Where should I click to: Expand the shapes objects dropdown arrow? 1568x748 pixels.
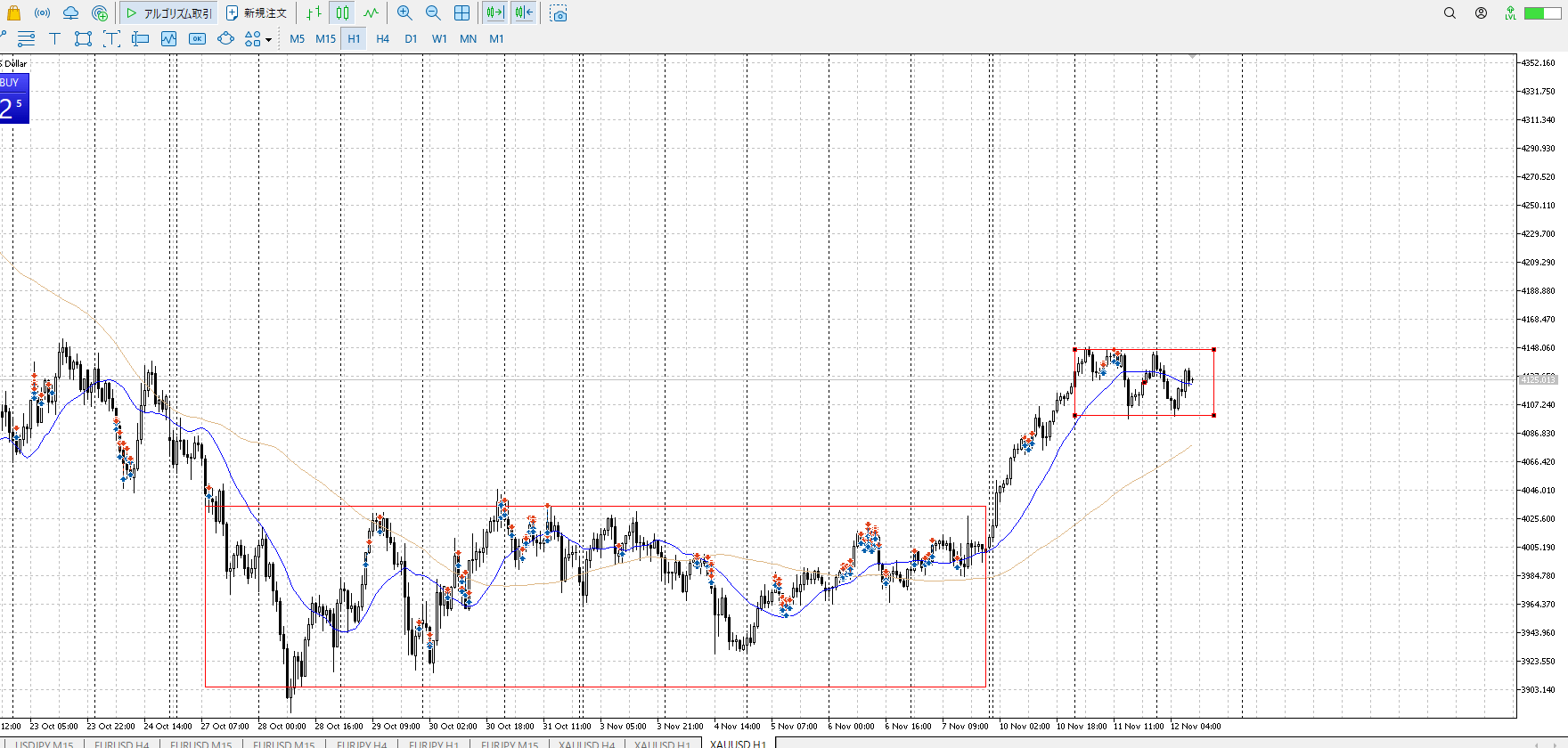pyautogui.click(x=268, y=39)
